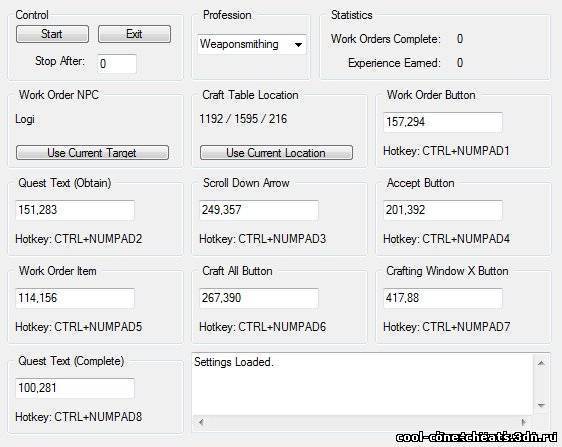Select the Accept Button coordinates field
This screenshot has width=562, height=447.
pyautogui.click(x=443, y=210)
